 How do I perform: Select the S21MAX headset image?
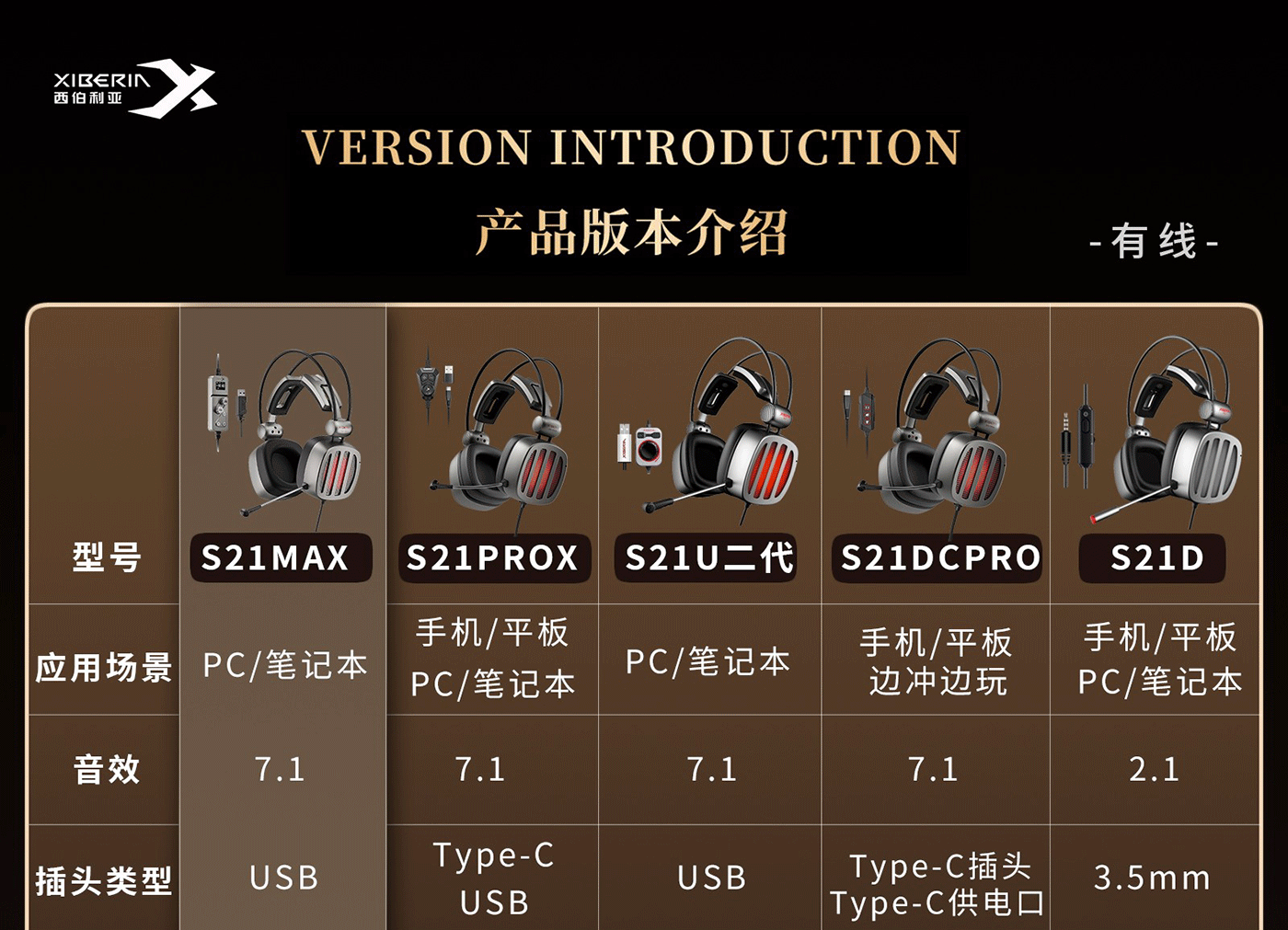(x=283, y=433)
